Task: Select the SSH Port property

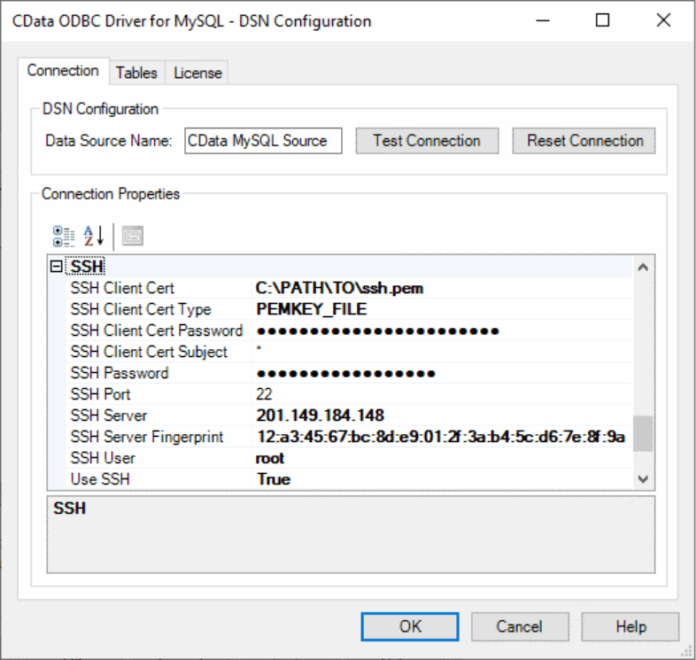Action: click(x=100, y=395)
